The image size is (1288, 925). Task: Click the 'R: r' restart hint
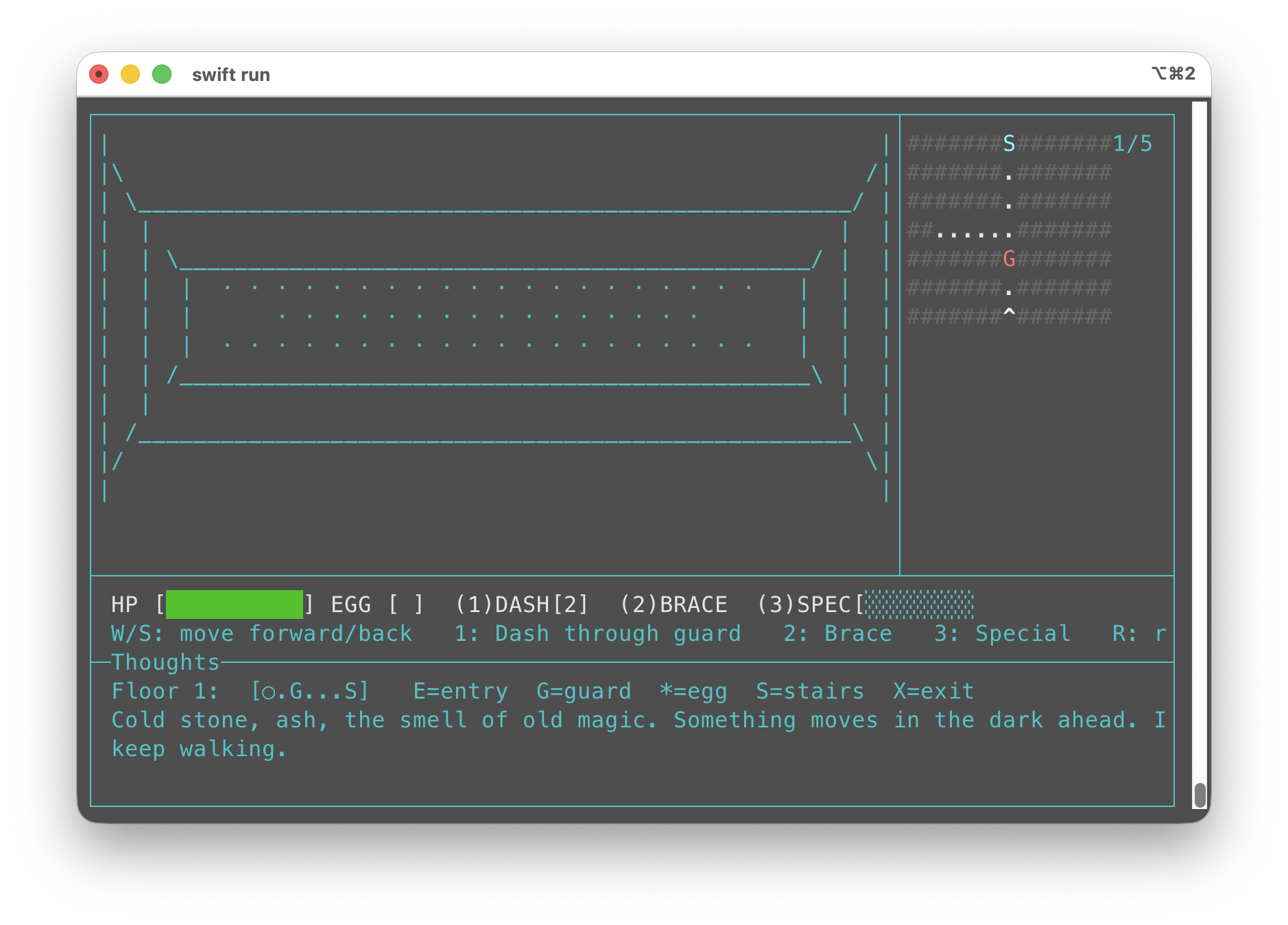coord(1139,633)
